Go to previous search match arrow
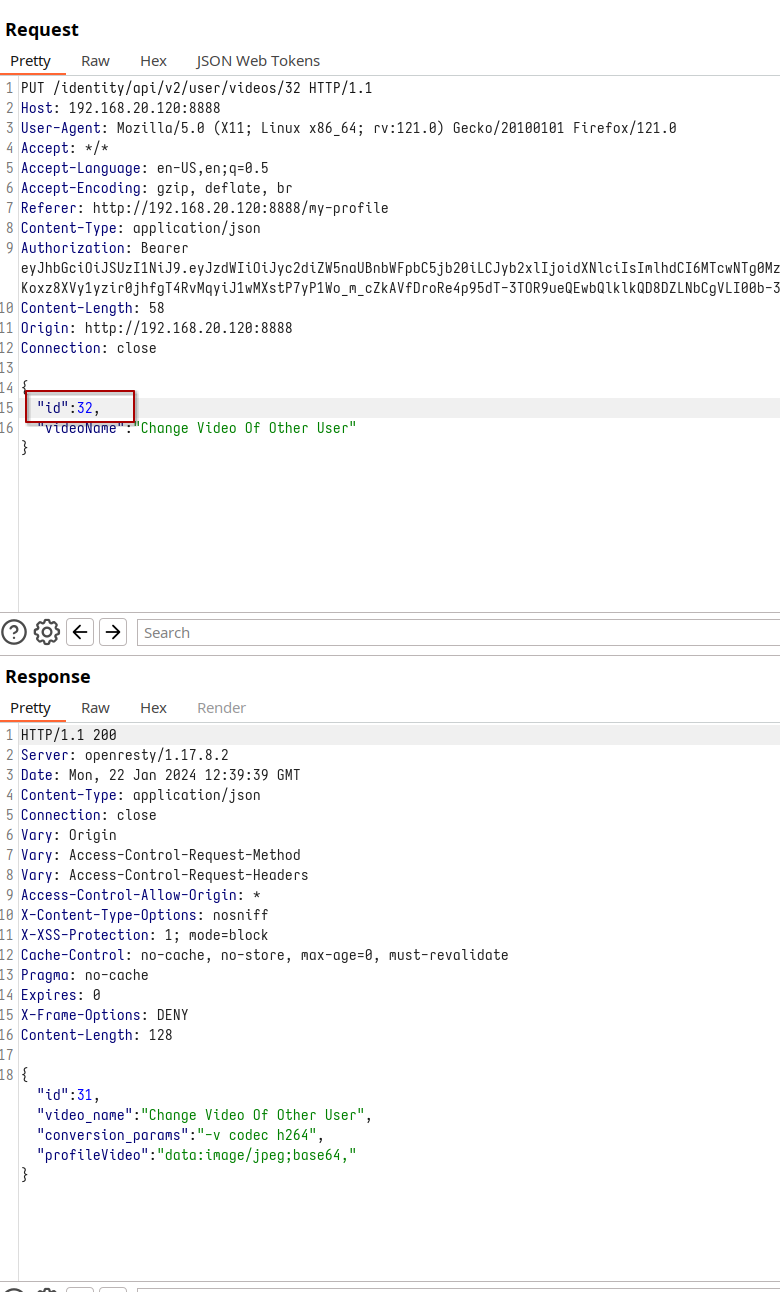Viewport: 780px width, 1292px height. 81,632
